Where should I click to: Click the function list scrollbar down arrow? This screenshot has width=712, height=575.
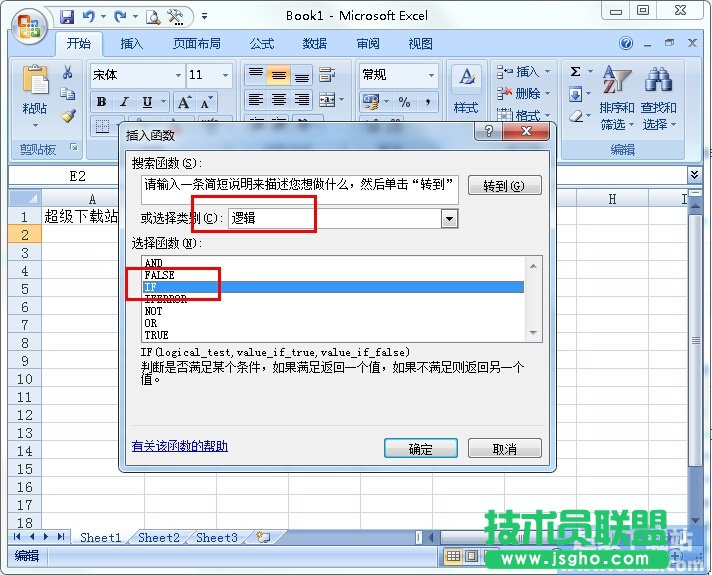534,333
